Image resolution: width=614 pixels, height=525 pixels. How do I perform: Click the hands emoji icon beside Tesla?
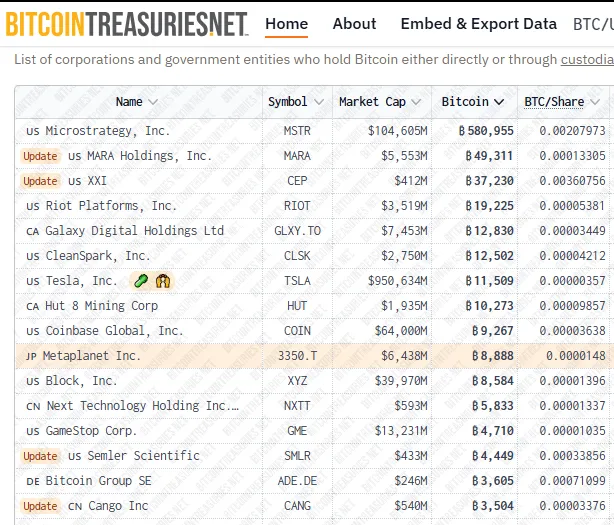tap(163, 281)
